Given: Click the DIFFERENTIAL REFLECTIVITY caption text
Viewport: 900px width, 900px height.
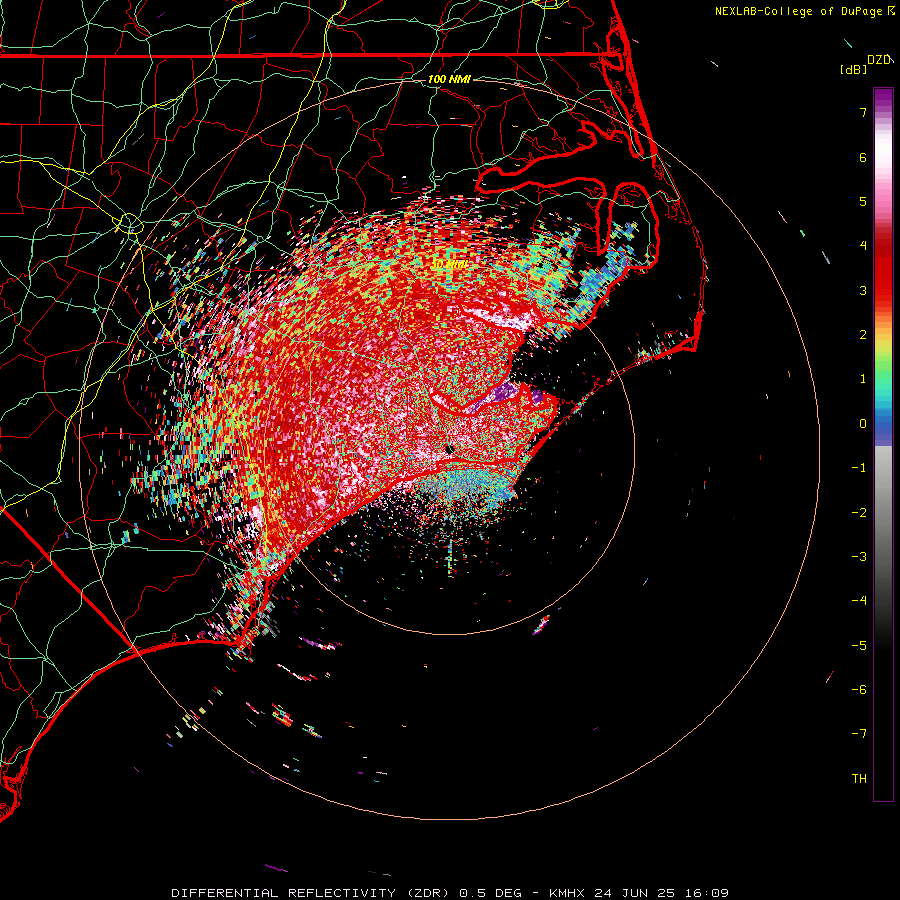Looking at the screenshot, I should [284, 893].
